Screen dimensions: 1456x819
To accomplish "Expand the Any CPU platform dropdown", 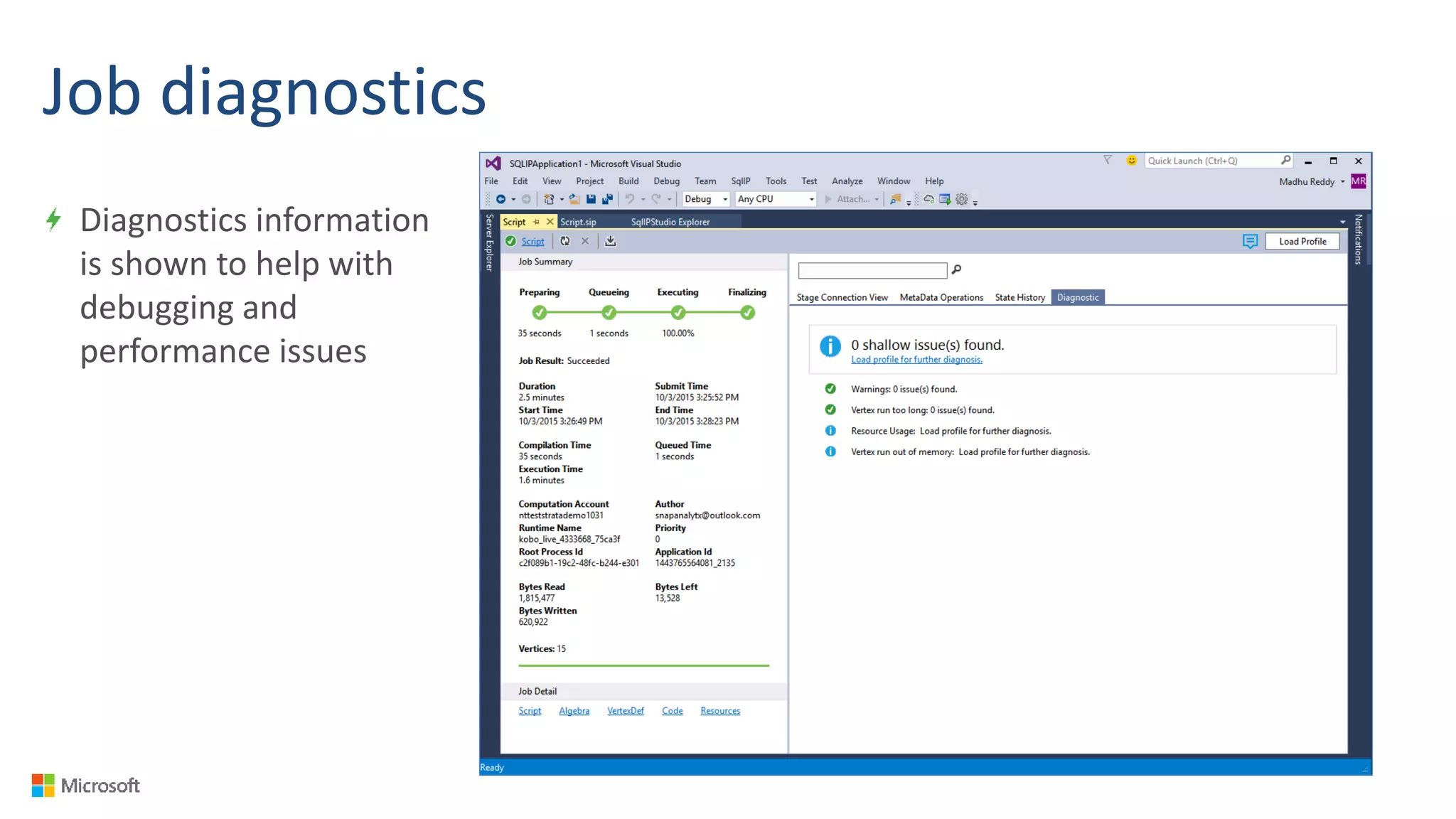I will click(811, 199).
